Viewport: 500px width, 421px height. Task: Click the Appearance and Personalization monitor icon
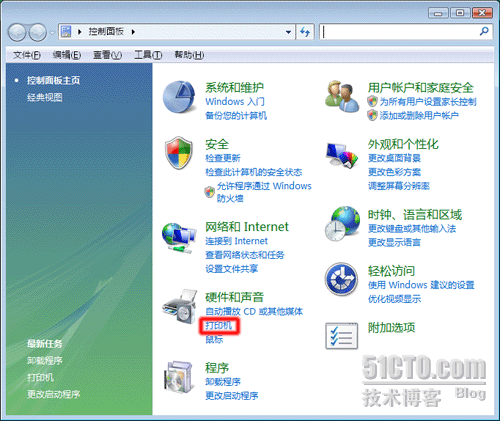pyautogui.click(x=342, y=155)
